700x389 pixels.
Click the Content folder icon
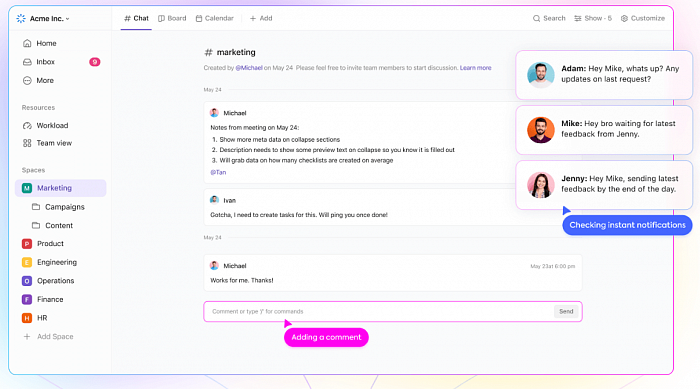click(x=36, y=226)
